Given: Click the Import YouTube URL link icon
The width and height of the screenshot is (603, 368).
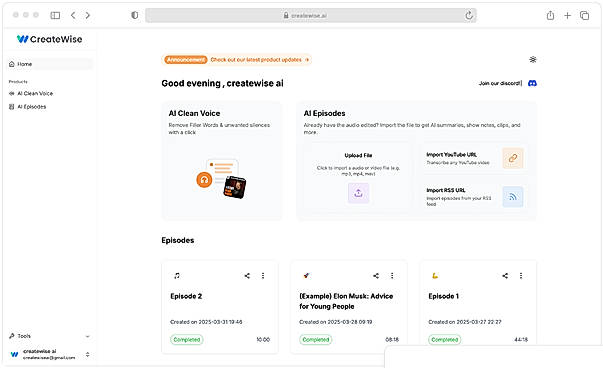Looking at the screenshot, I should coord(513,158).
